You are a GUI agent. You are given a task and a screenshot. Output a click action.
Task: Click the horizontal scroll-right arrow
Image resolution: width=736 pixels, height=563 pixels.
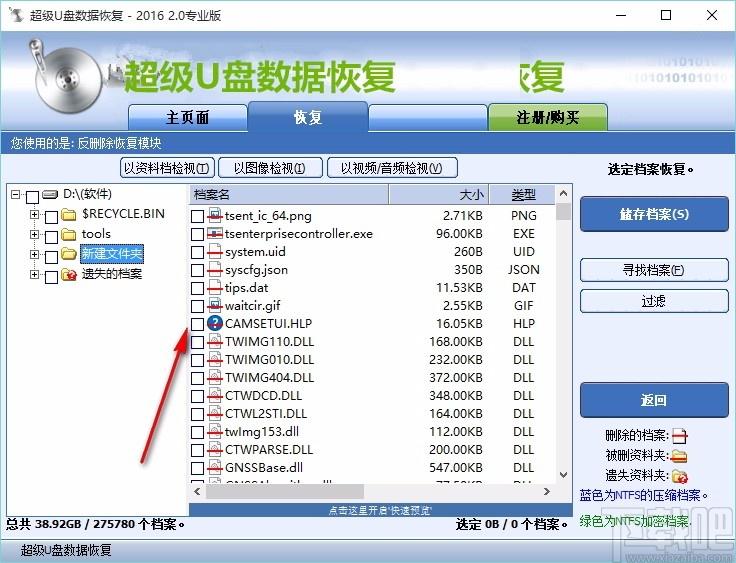point(547,492)
